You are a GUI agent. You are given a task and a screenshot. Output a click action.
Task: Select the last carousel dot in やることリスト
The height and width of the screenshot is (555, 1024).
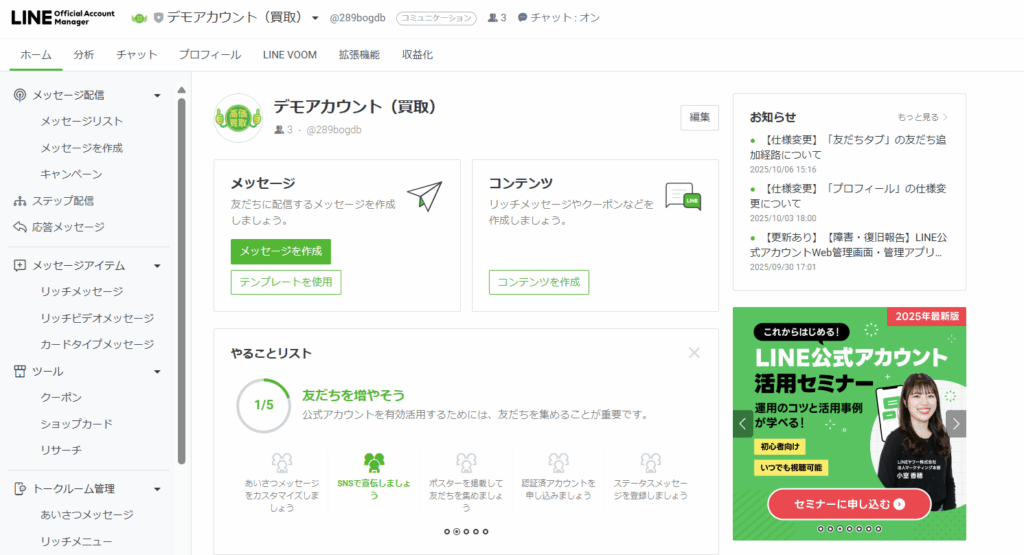(485, 531)
